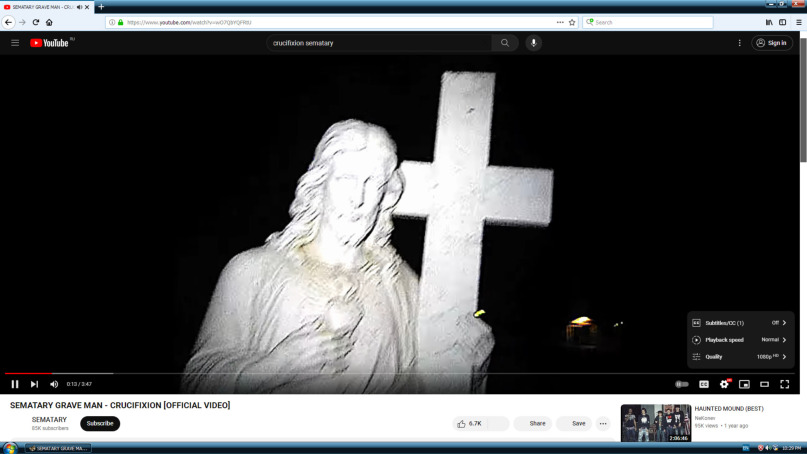Toggle closed captions CC button
This screenshot has width=807, height=454.
(704, 384)
